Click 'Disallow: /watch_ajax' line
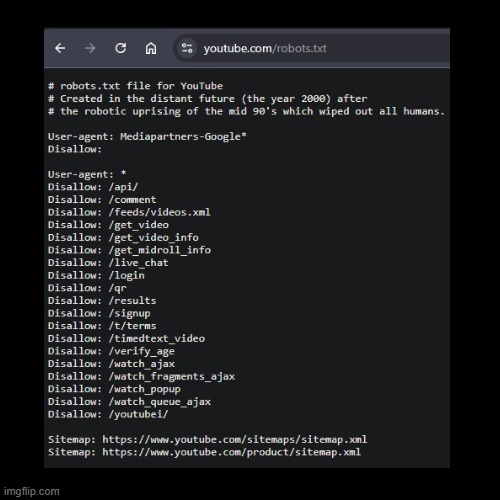 coord(111,364)
